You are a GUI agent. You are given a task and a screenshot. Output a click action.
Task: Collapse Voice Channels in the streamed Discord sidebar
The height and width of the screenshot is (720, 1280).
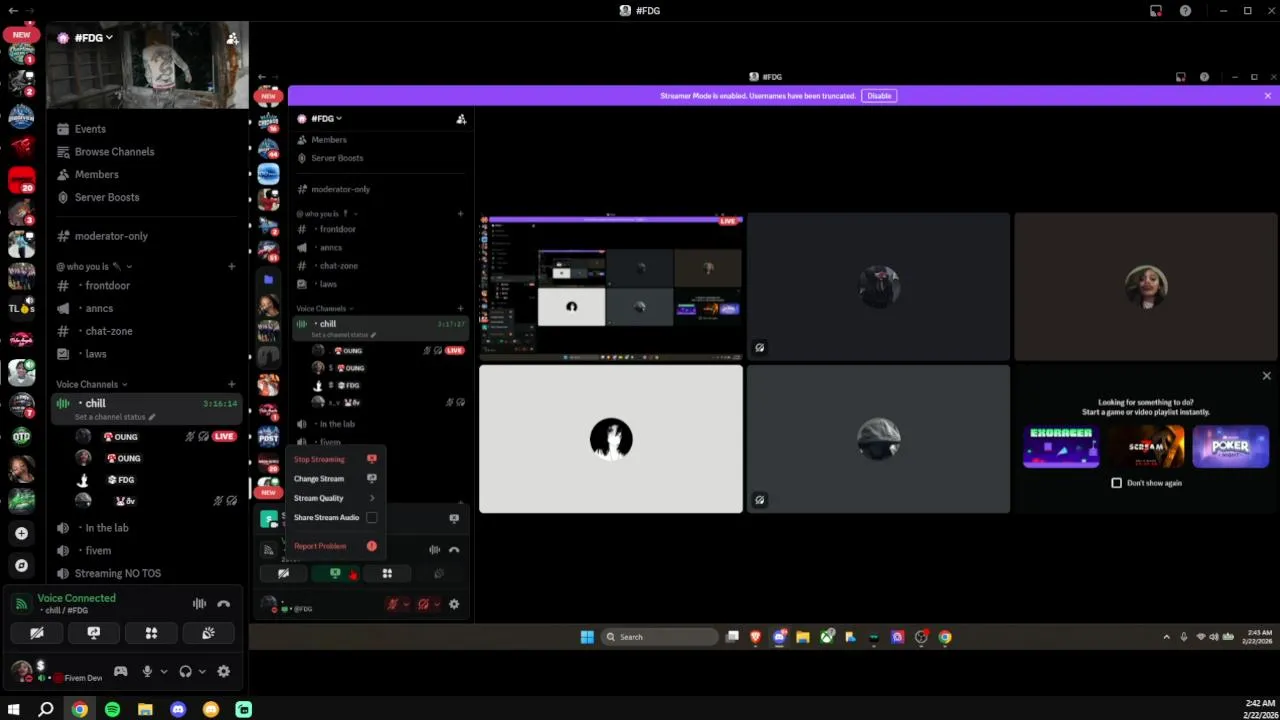click(x=325, y=309)
